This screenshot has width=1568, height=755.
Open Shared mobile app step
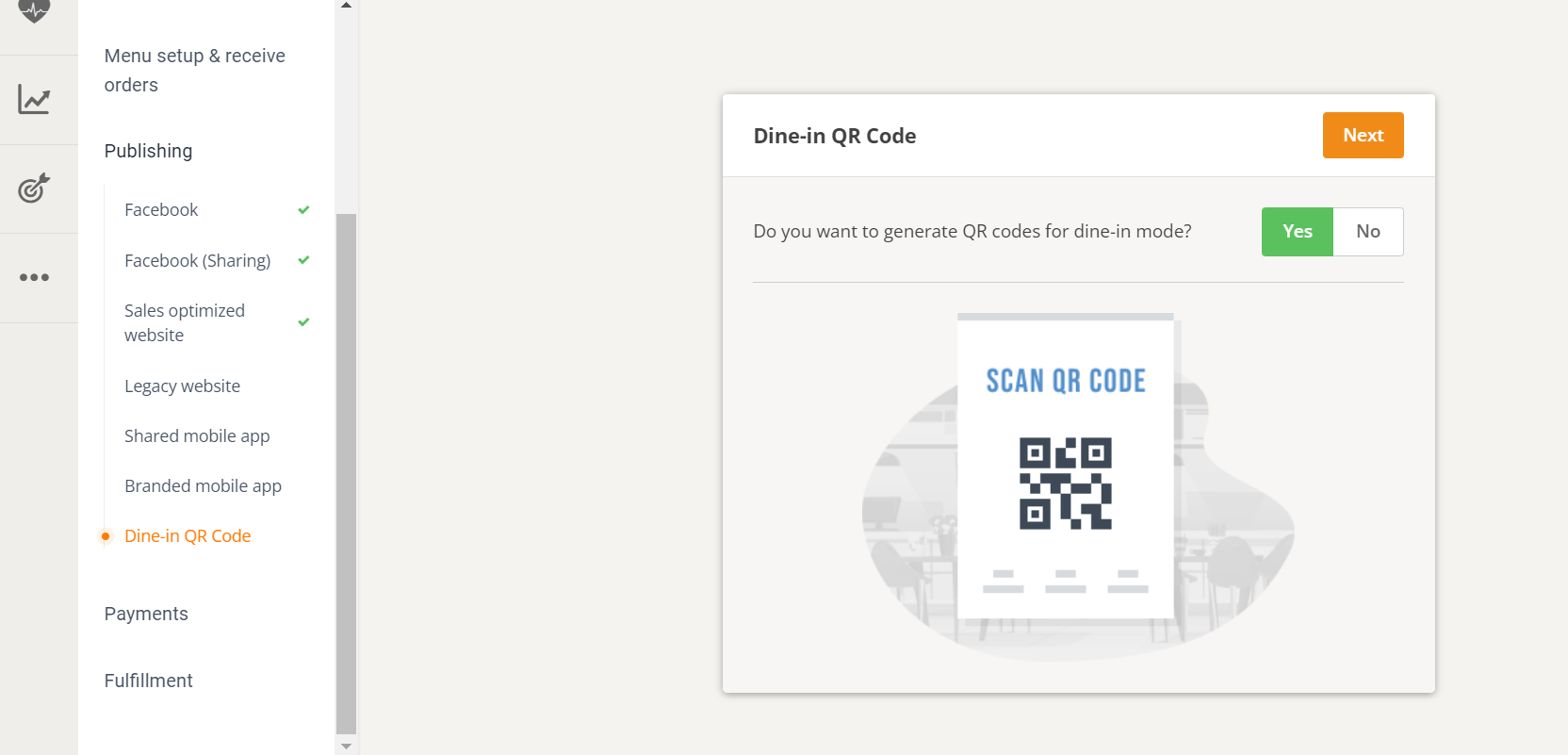click(197, 436)
